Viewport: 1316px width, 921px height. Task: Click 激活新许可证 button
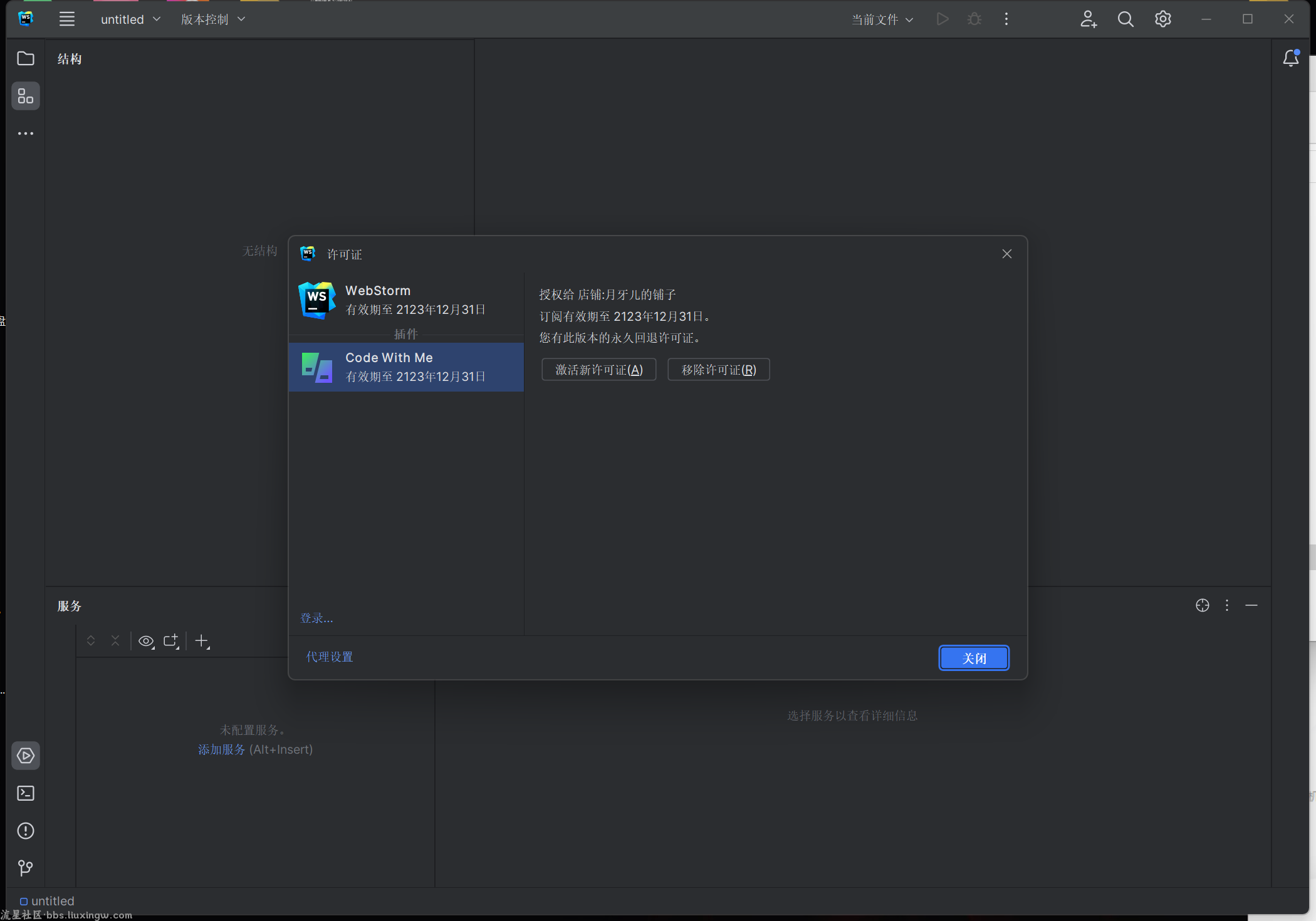(x=598, y=370)
